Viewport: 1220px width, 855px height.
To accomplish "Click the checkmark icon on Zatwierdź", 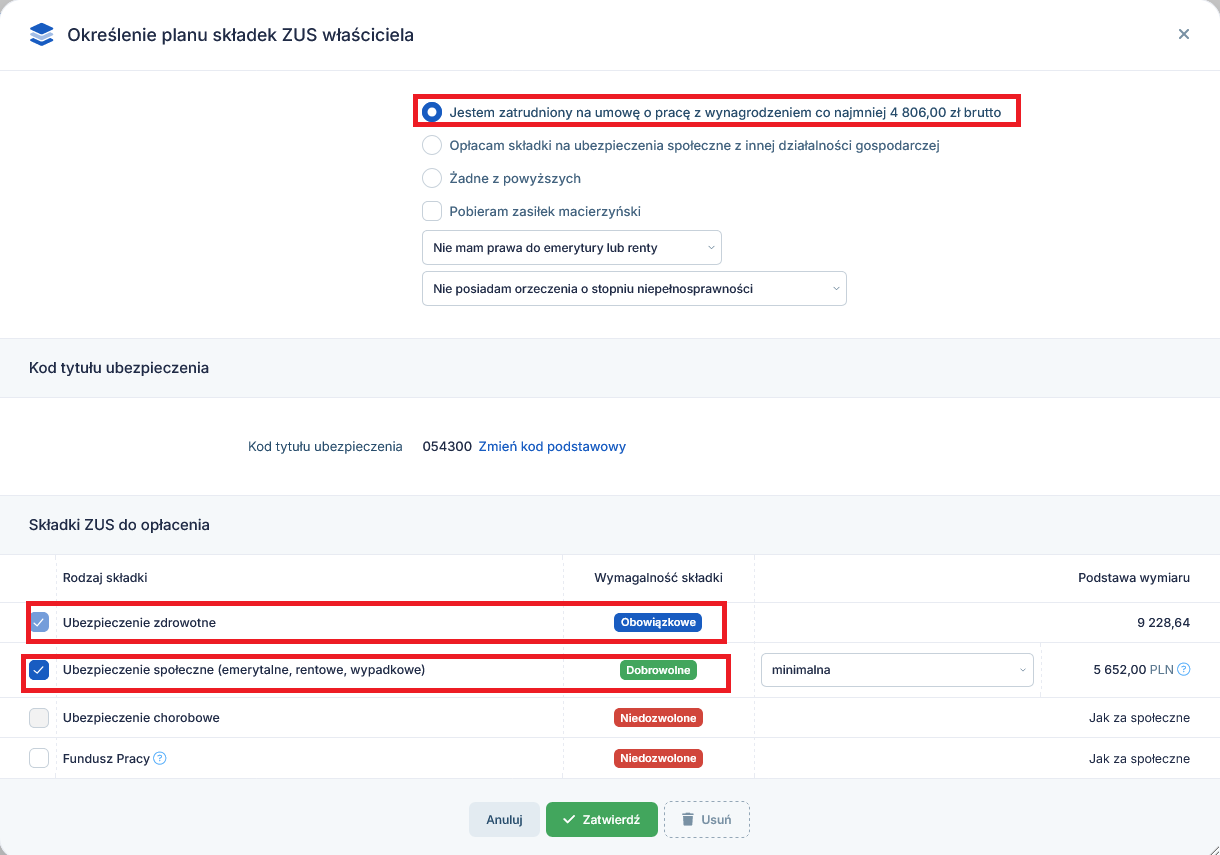I will (x=569, y=819).
